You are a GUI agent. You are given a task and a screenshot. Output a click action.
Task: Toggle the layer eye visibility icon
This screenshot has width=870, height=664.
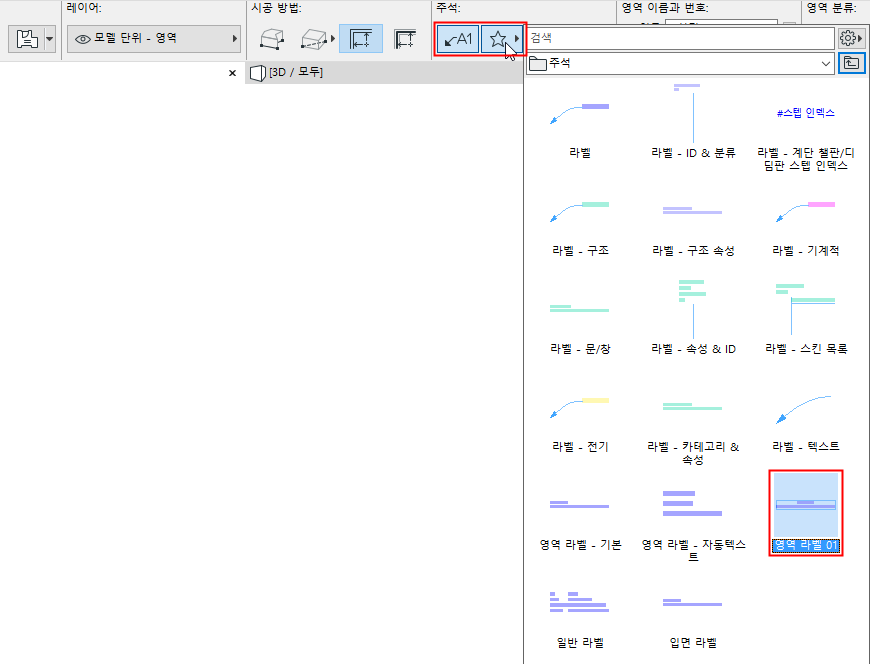(x=83, y=39)
